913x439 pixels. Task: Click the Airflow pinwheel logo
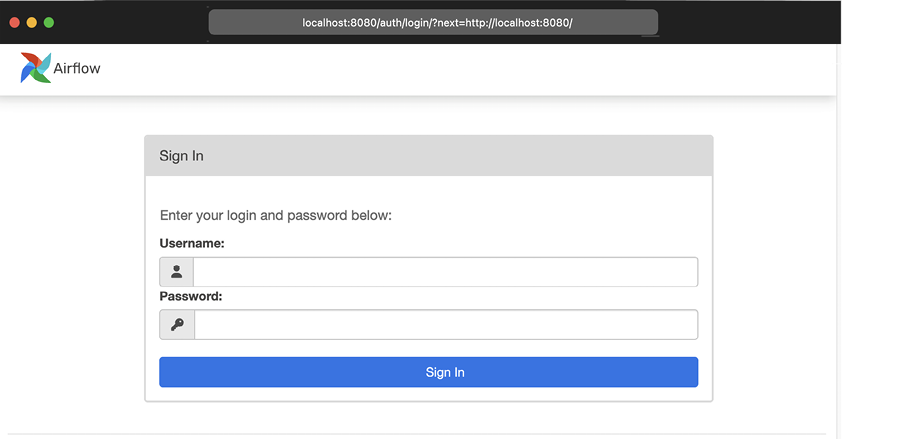[35, 68]
